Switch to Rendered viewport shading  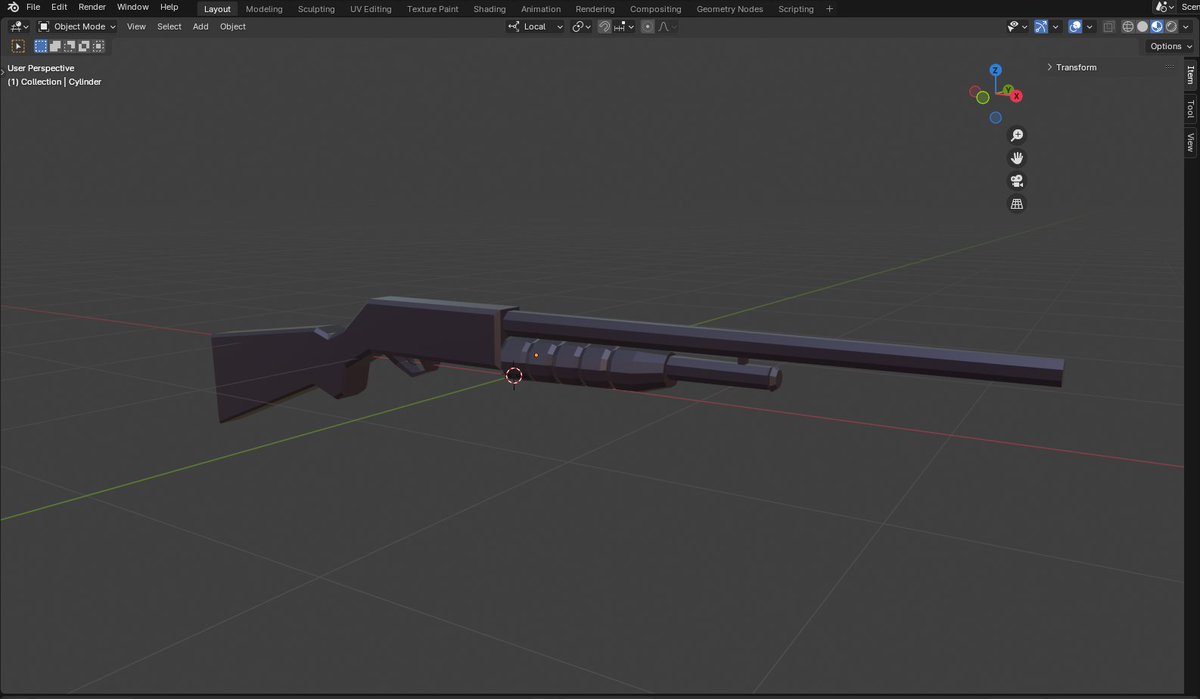click(1170, 27)
